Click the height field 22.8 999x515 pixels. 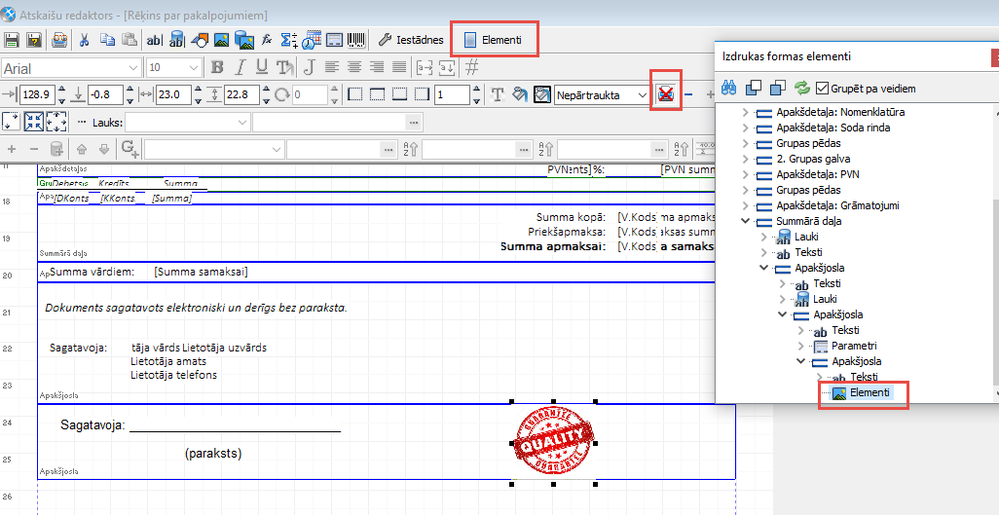coord(242,95)
